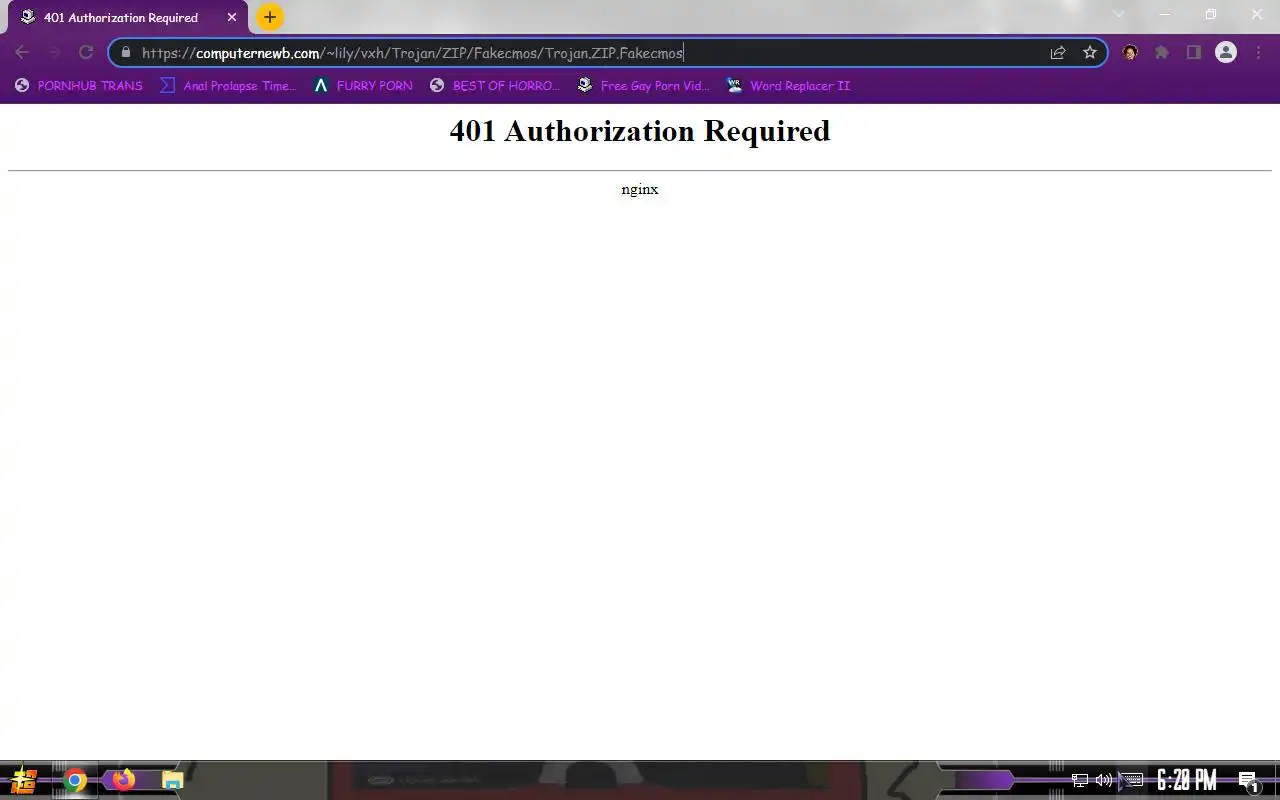Close the 401 Authorization Required tab

232,17
